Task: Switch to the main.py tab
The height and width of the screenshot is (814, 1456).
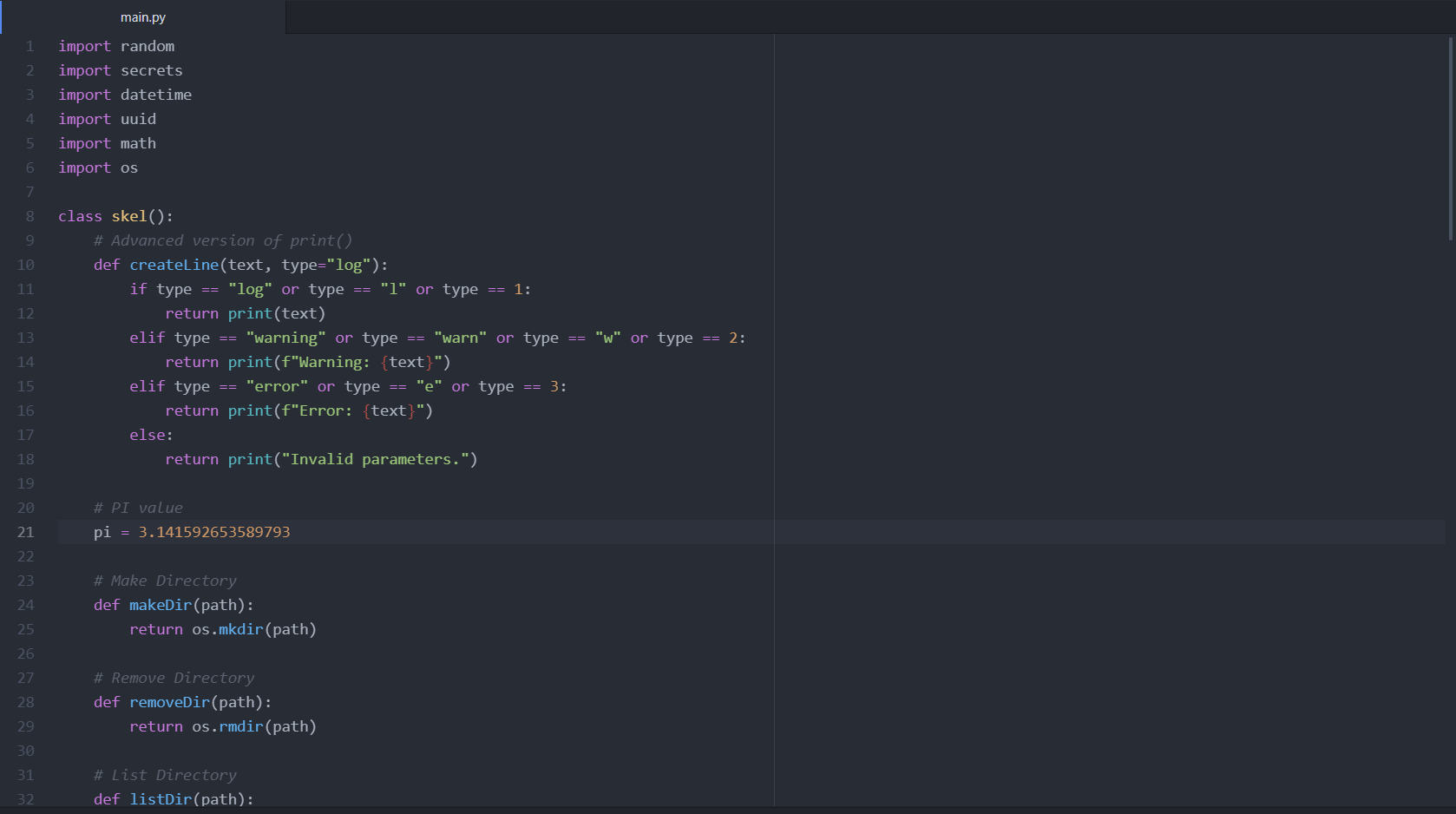Action: (143, 16)
